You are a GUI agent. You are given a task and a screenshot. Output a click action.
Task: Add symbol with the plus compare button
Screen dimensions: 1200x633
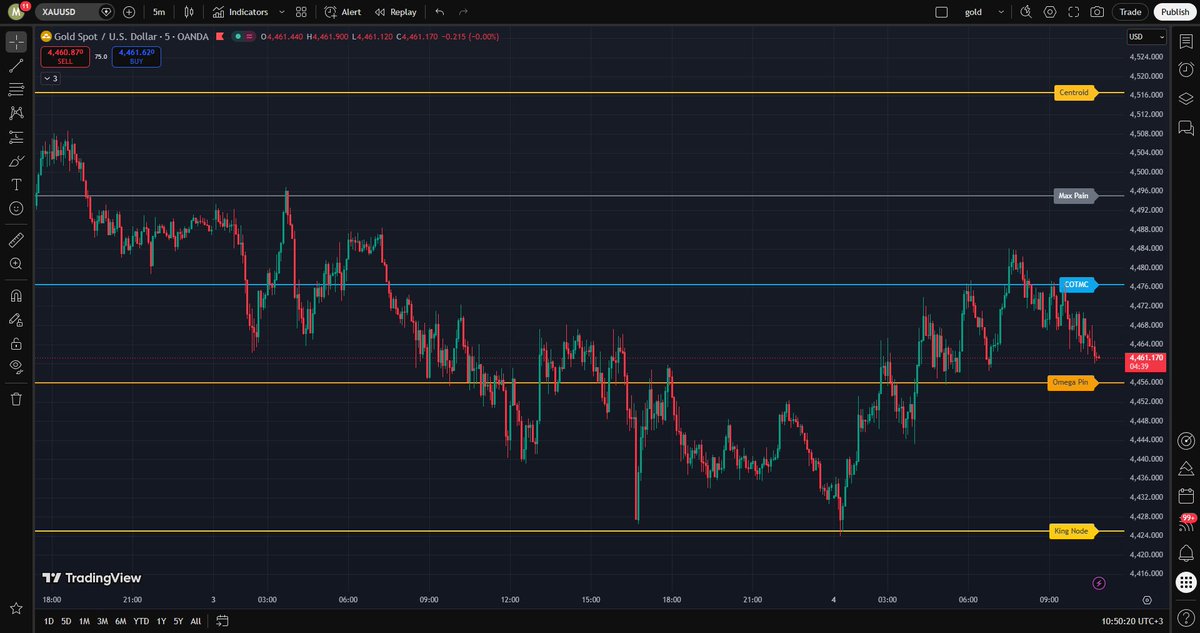pyautogui.click(x=129, y=12)
